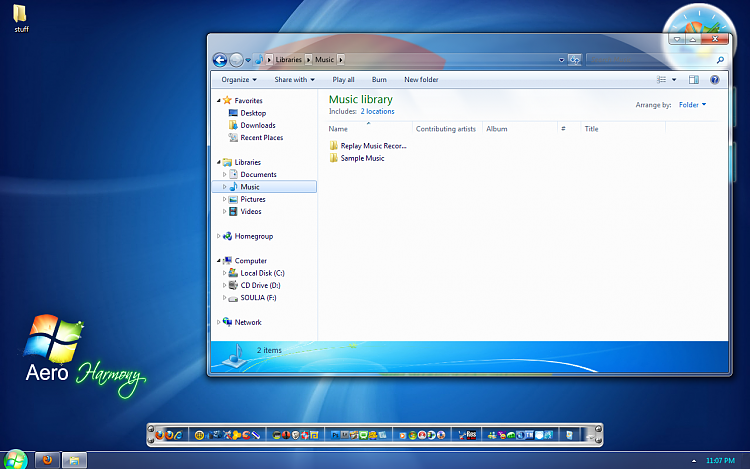The height and width of the screenshot is (469, 750).
Task: Expand the Videos library node
Action: (224, 211)
